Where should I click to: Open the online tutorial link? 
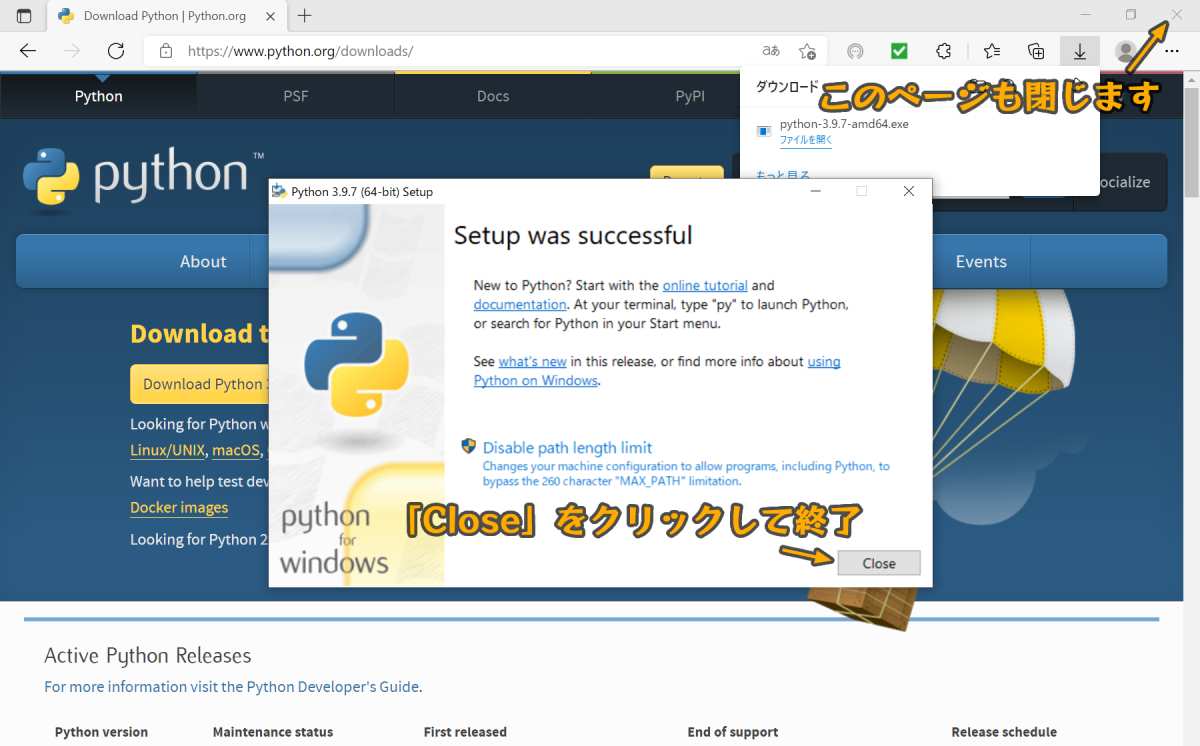[x=704, y=285]
